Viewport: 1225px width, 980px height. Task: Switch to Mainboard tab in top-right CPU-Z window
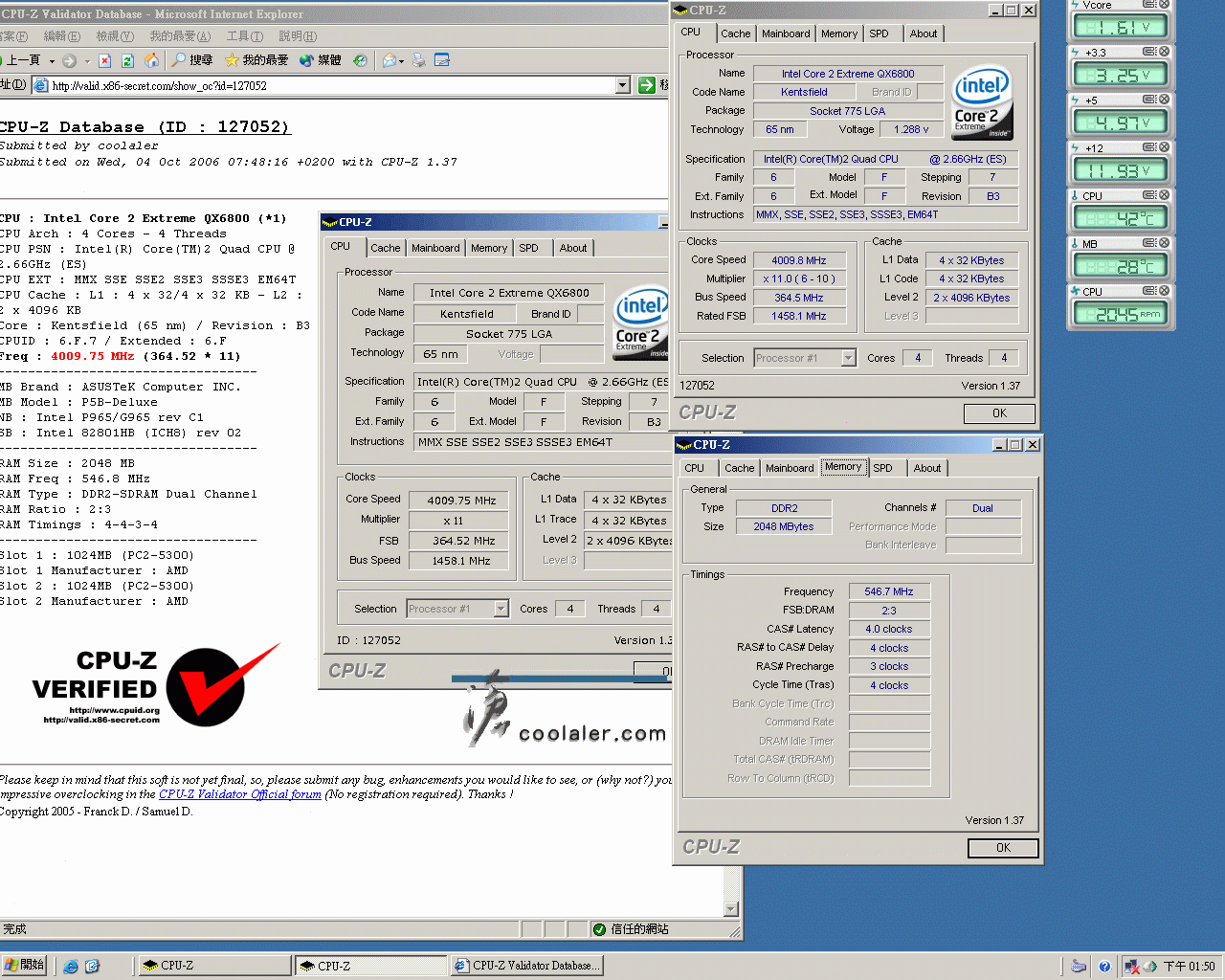(786, 33)
